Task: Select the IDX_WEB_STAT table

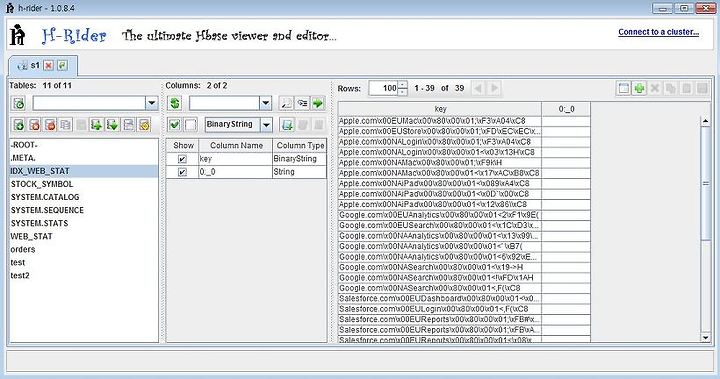Action: (84, 171)
